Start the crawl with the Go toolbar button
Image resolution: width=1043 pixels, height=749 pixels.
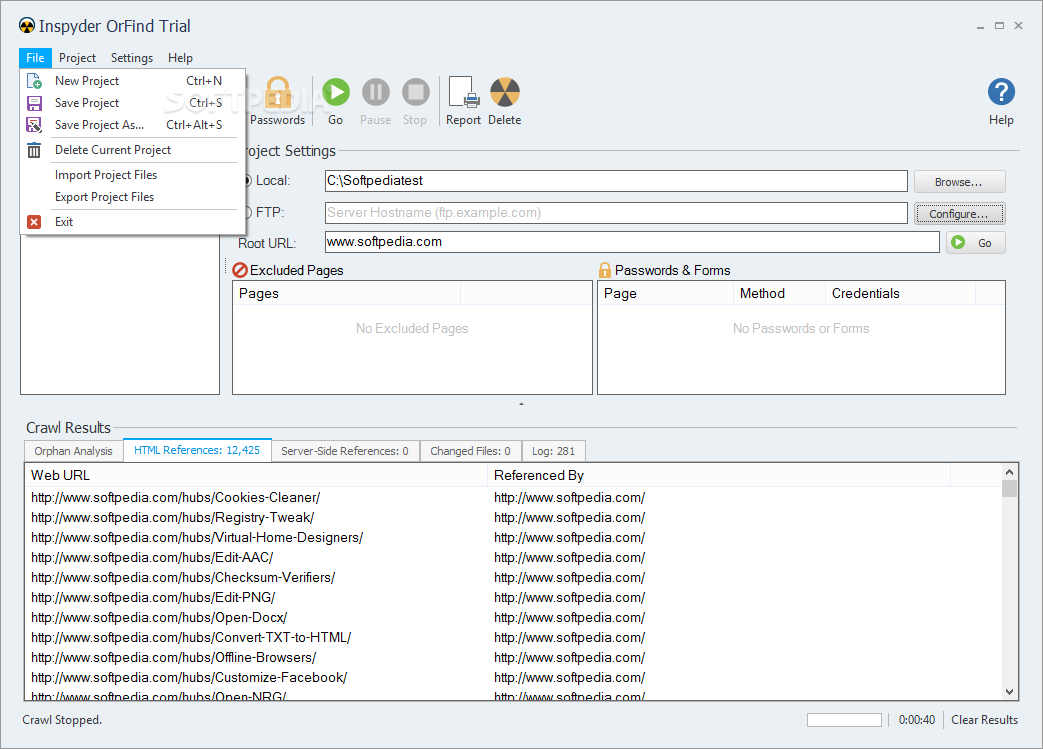click(x=336, y=92)
